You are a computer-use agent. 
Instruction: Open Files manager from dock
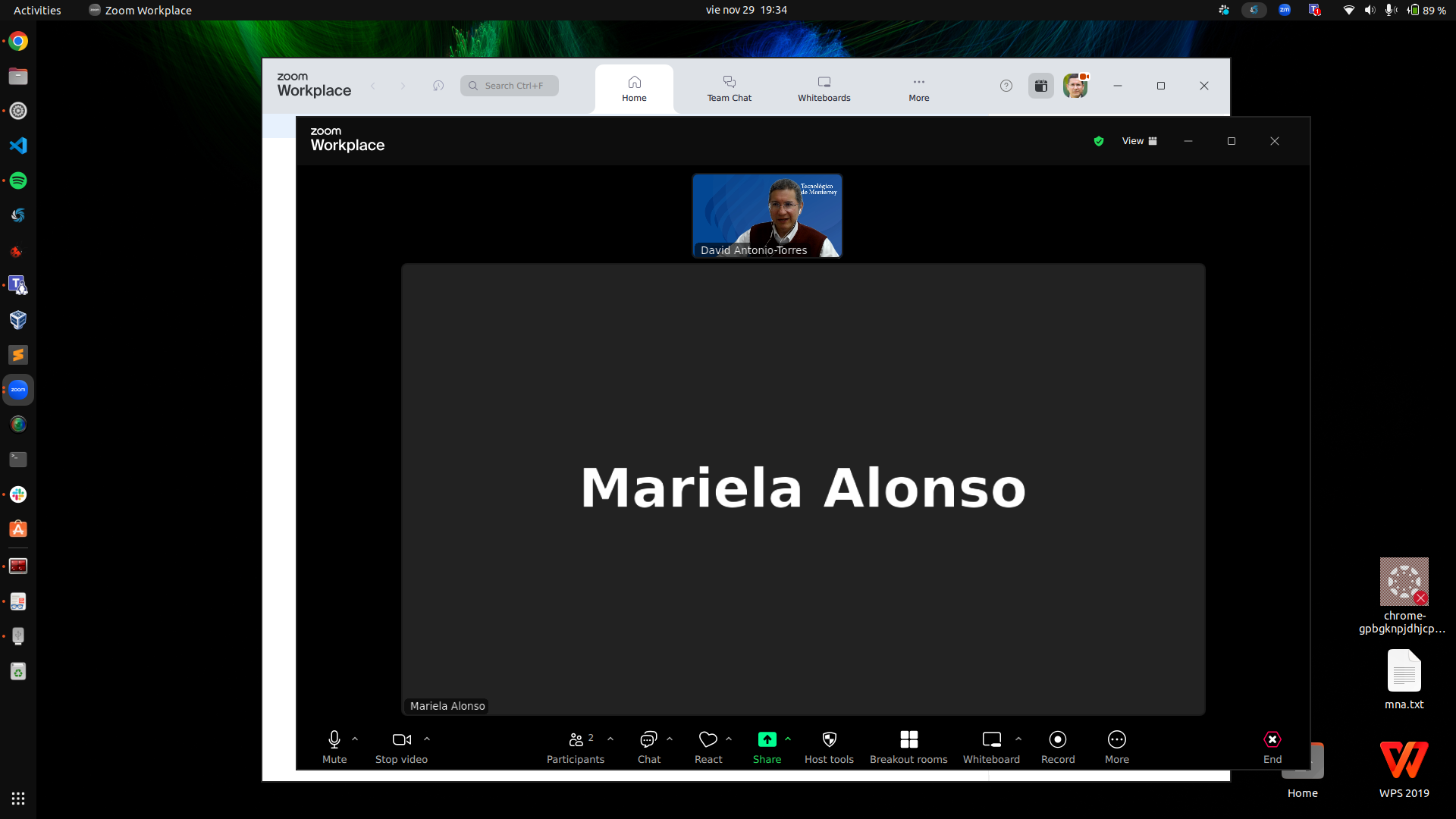18,76
